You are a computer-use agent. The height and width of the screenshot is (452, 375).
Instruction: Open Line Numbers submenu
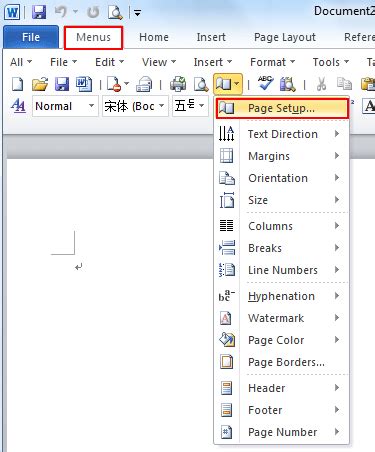(281, 270)
